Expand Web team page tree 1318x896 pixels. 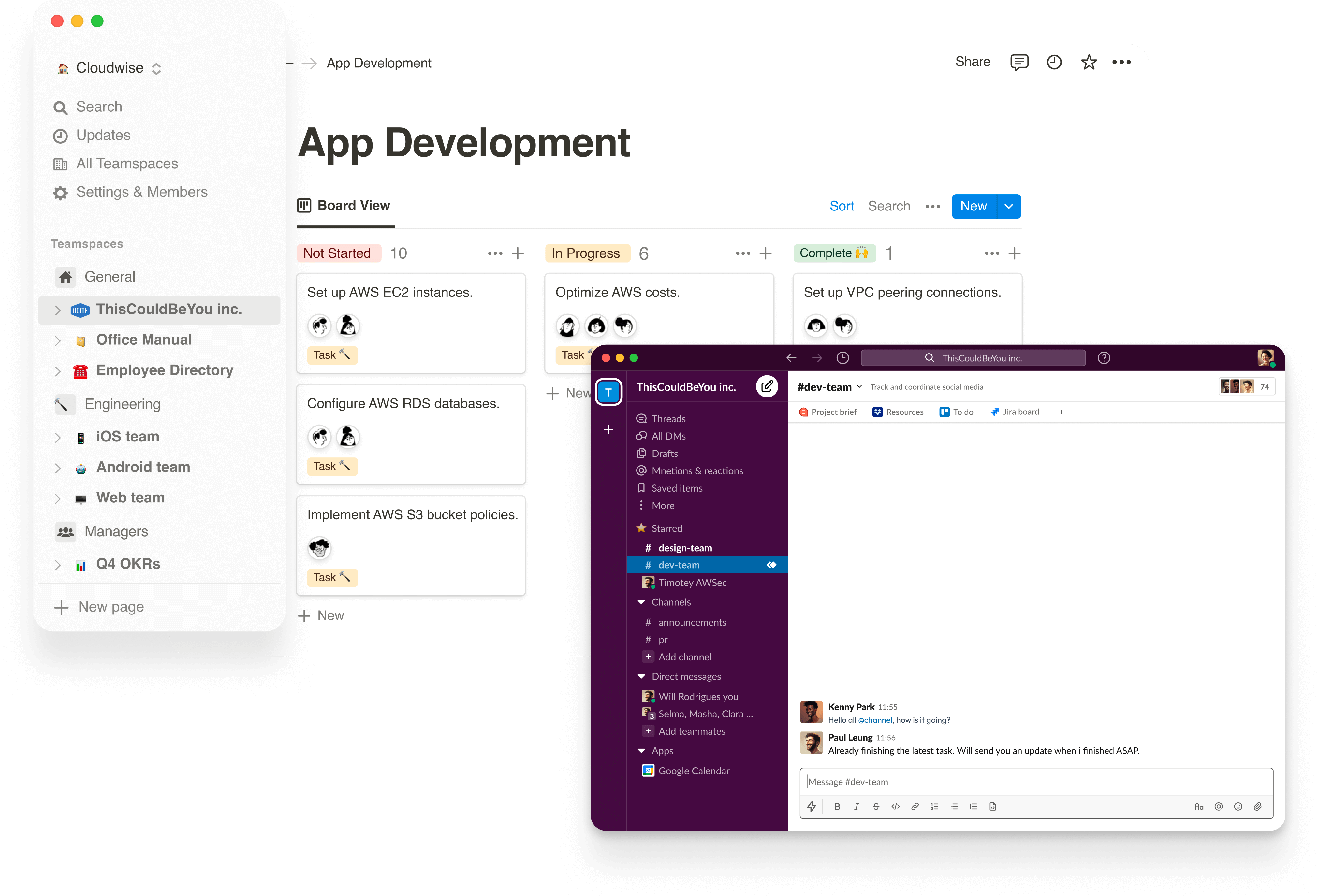click(x=57, y=499)
